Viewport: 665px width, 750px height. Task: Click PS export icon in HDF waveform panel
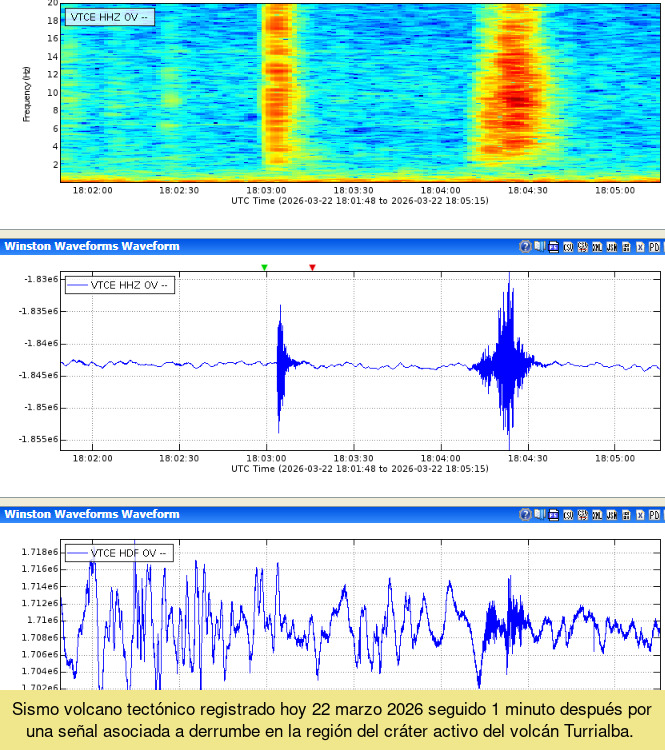click(x=553, y=515)
